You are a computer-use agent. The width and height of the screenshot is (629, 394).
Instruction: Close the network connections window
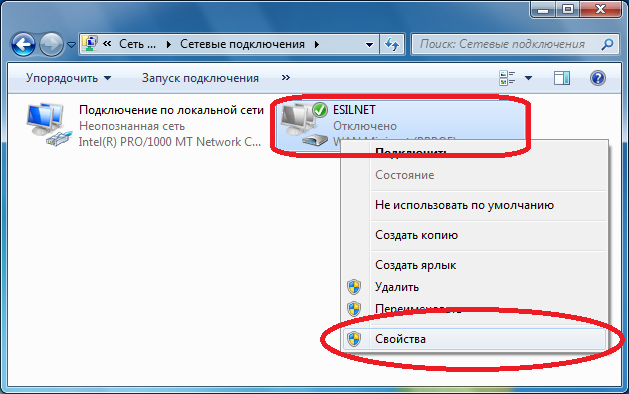[x=601, y=9]
